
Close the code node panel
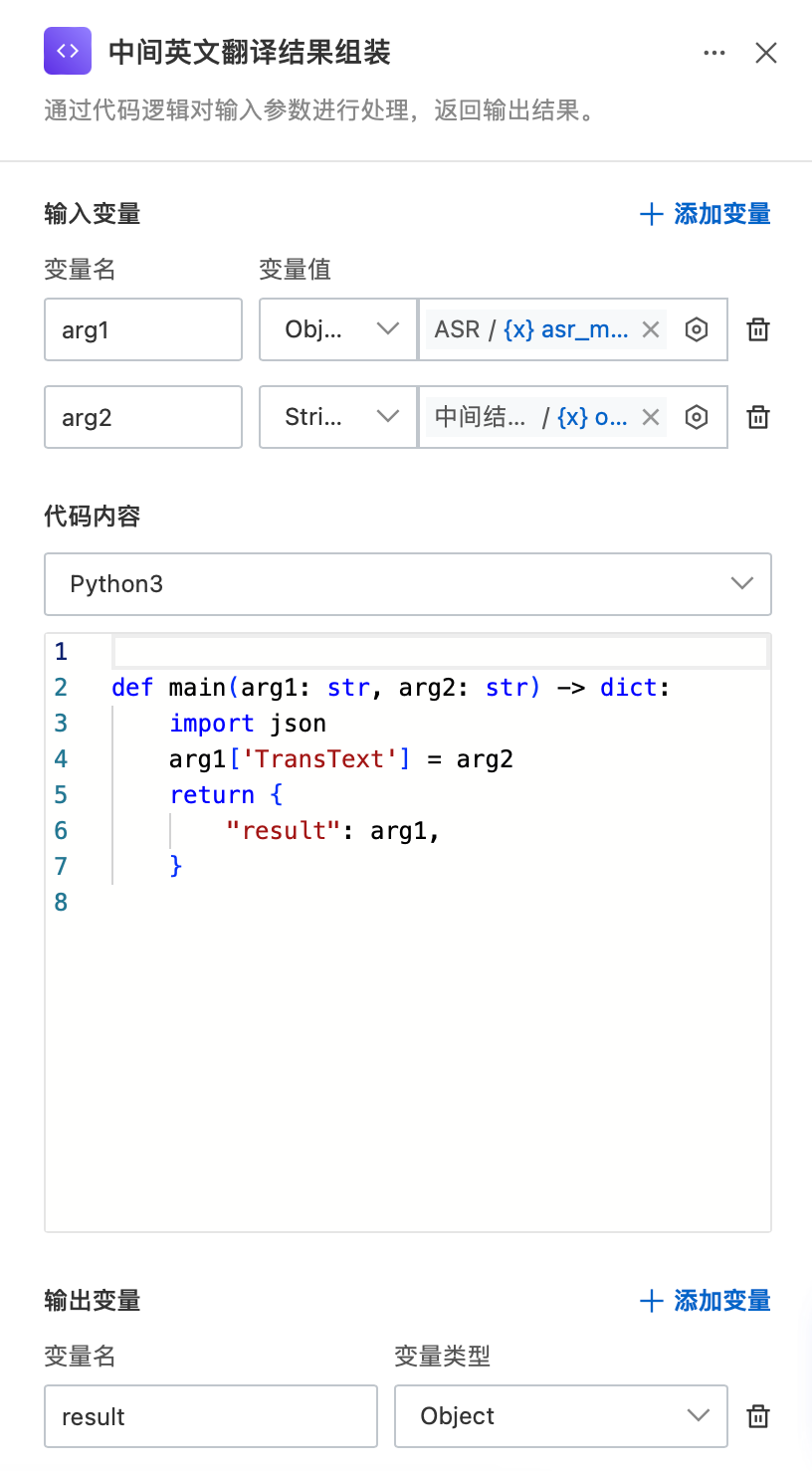[x=765, y=53]
